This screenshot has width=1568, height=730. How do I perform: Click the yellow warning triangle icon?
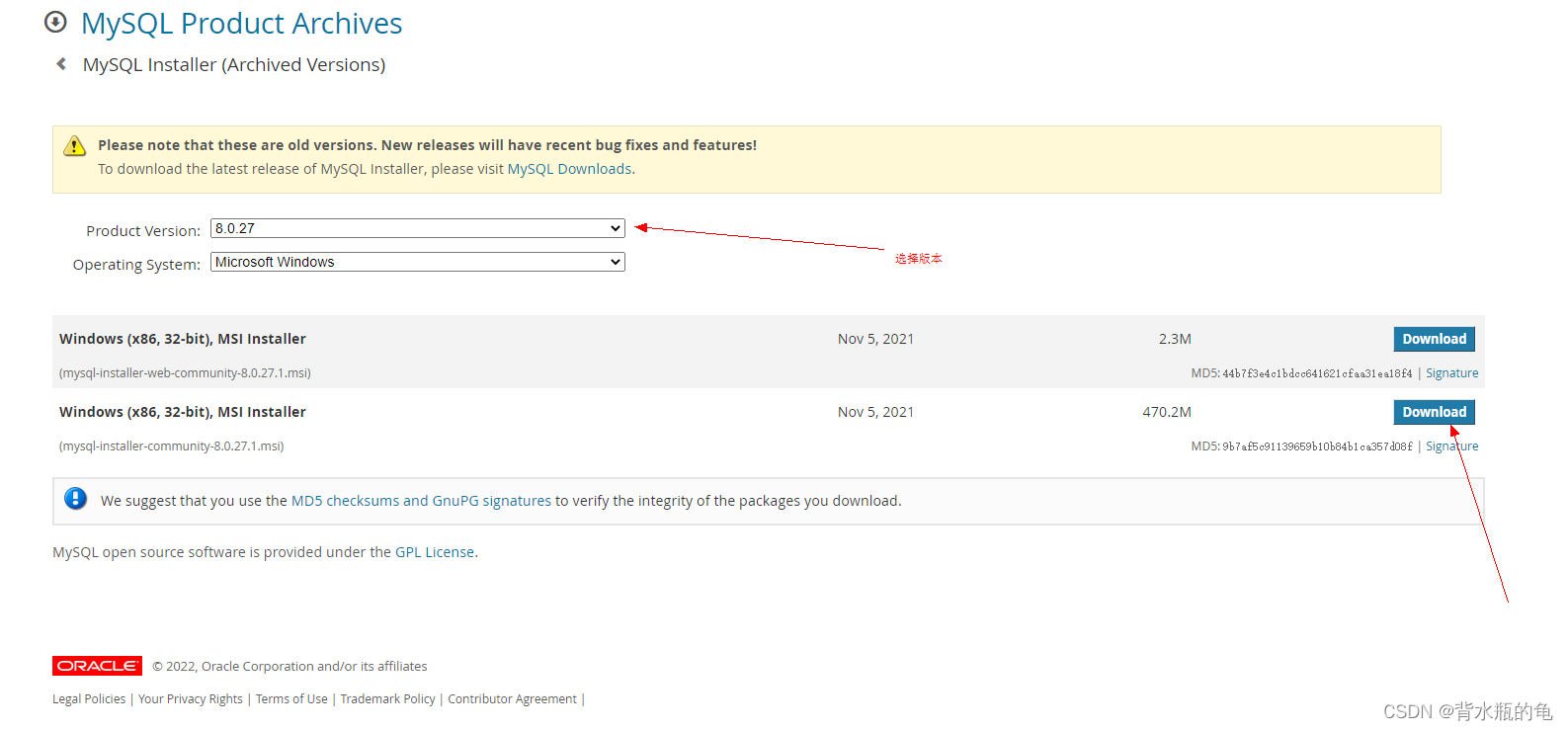(x=75, y=146)
